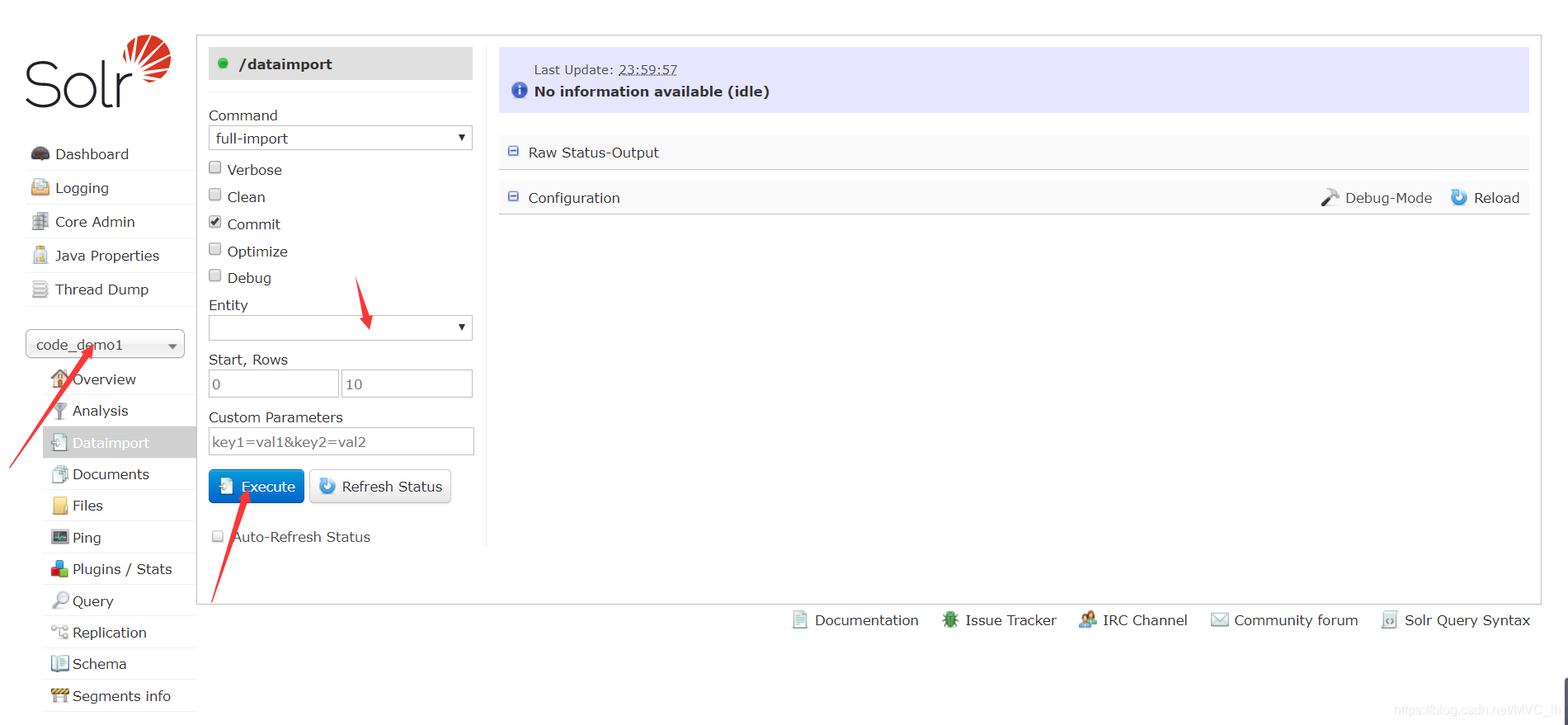This screenshot has height=725, width=1568.
Task: Click the Refresh Status button
Action: click(380, 486)
